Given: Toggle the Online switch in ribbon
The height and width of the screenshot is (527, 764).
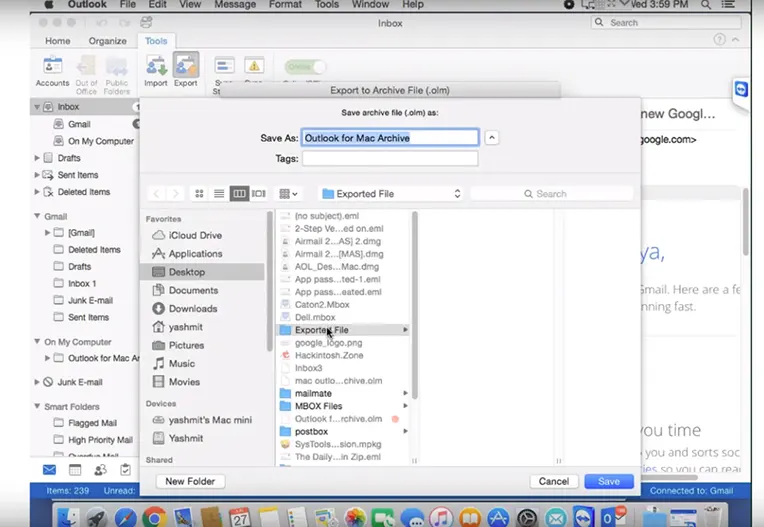Looking at the screenshot, I should (x=306, y=67).
